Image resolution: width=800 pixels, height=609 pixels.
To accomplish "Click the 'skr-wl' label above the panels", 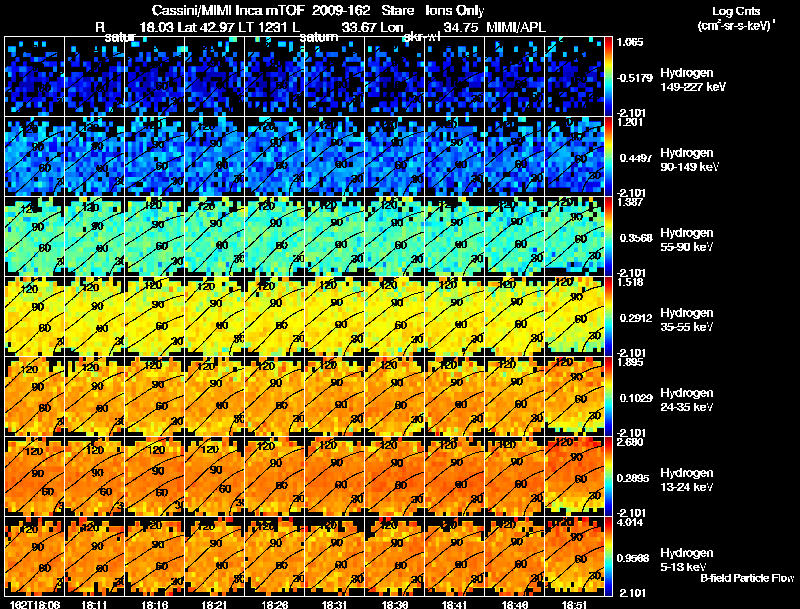I will point(421,37).
